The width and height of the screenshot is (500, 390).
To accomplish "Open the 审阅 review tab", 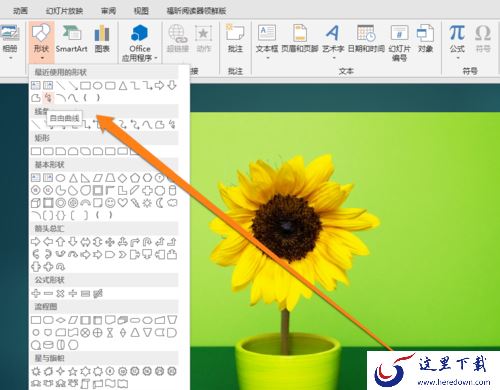I will (108, 11).
